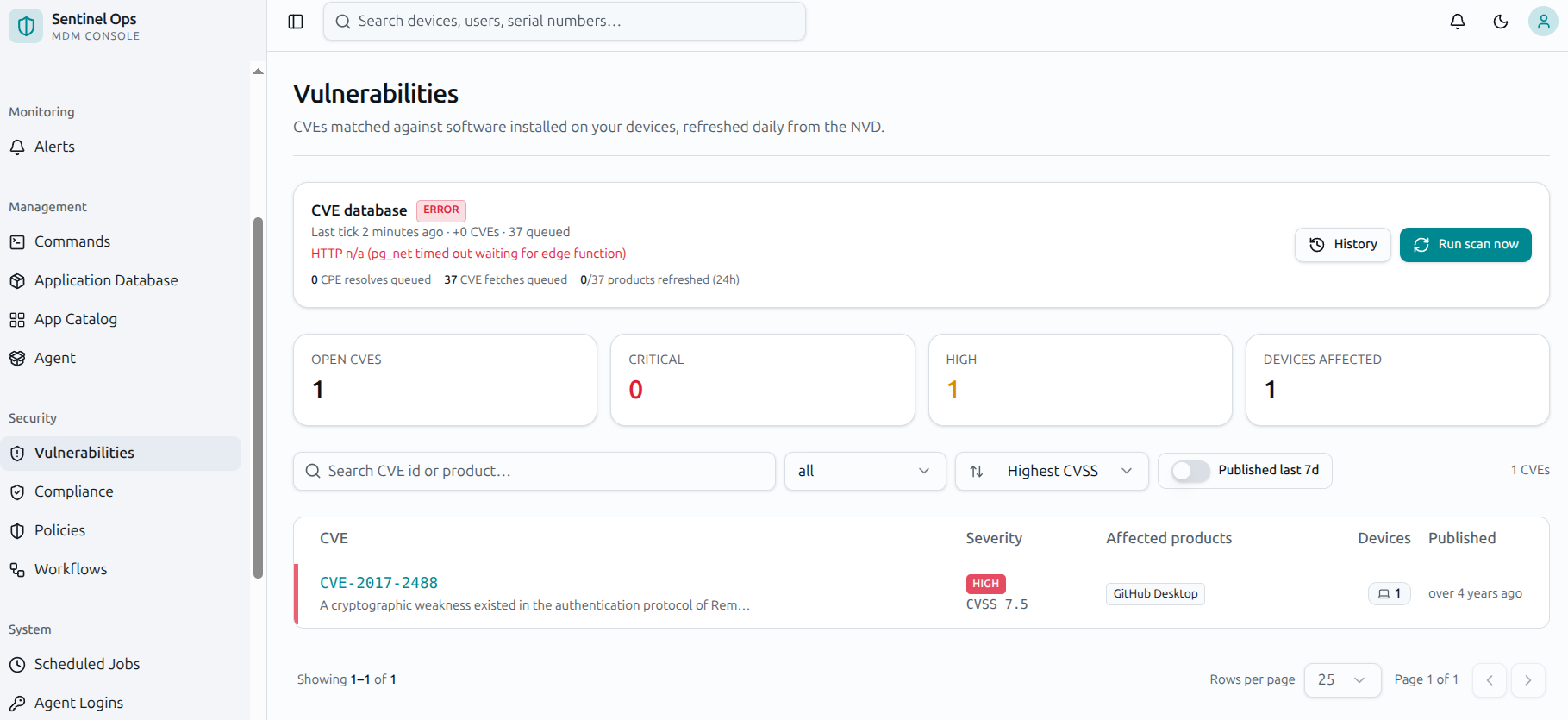
Task: Click the Agent Logins key icon
Action: coord(17,704)
